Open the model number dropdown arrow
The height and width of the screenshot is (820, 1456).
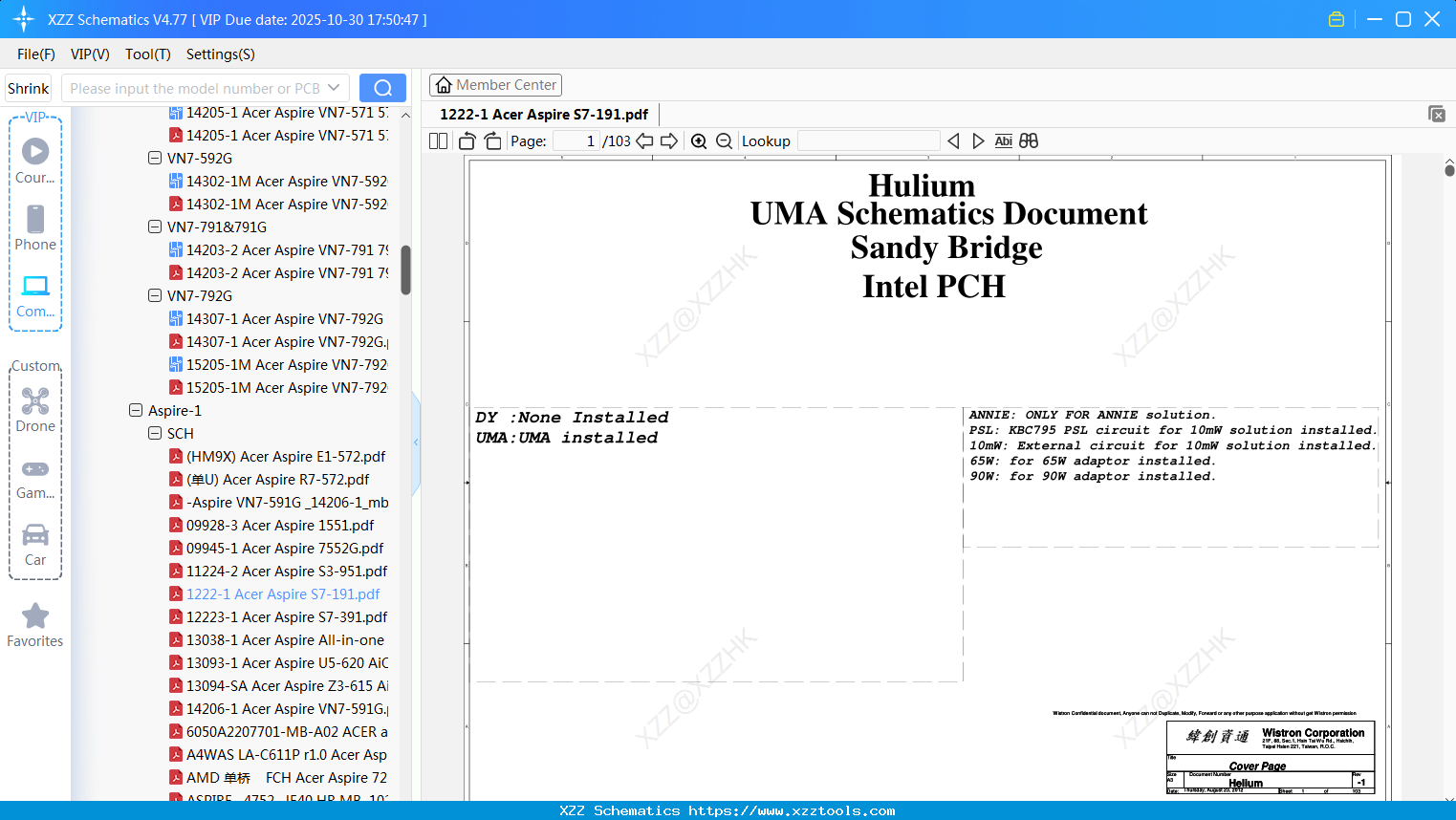(x=334, y=88)
